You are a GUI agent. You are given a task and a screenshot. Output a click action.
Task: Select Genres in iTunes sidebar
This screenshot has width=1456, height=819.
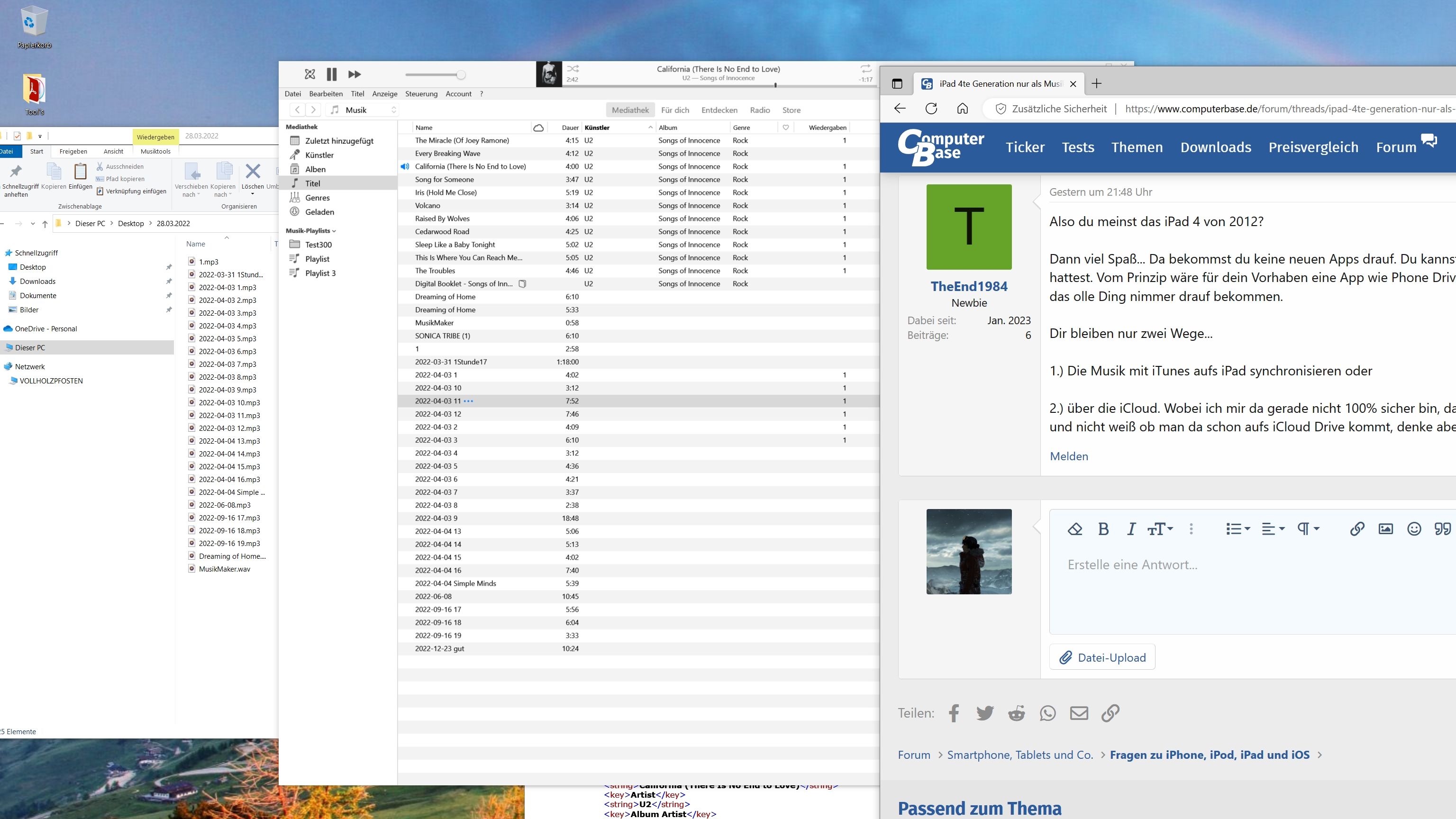click(317, 198)
